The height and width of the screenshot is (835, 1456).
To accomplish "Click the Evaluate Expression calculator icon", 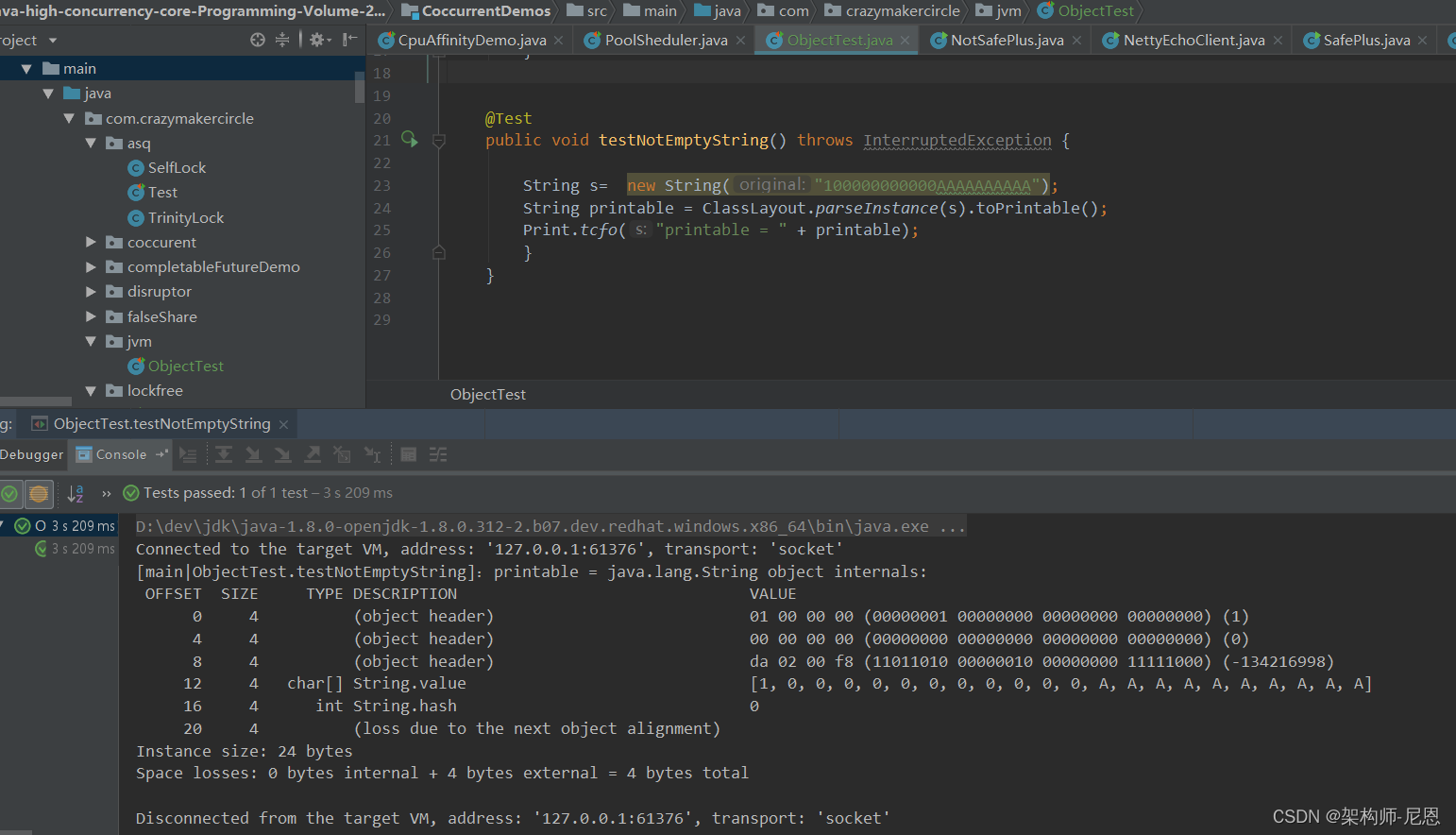I will (408, 455).
